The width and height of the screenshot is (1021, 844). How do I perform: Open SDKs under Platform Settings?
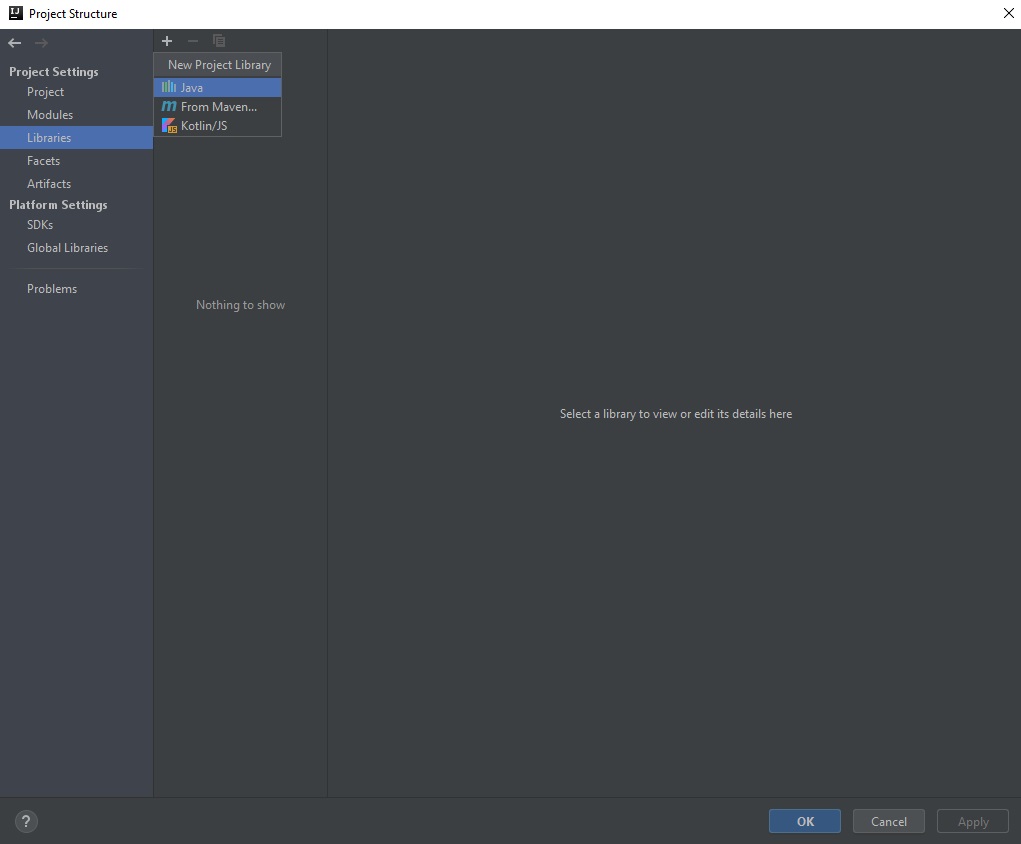click(40, 225)
